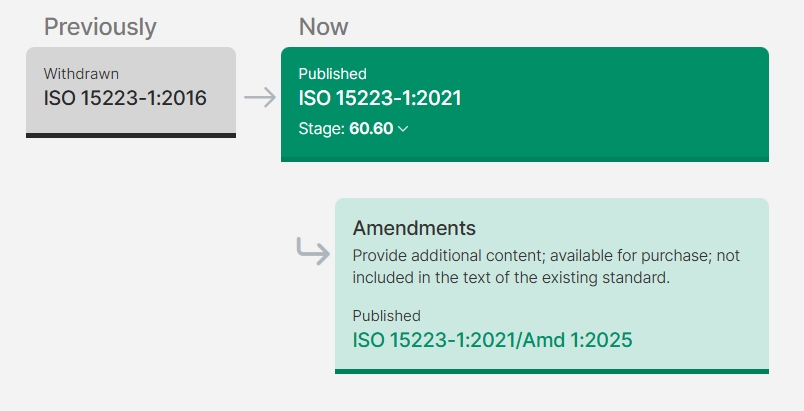Click the right arrow between standard versions
The width and height of the screenshot is (804, 411).
[259, 98]
